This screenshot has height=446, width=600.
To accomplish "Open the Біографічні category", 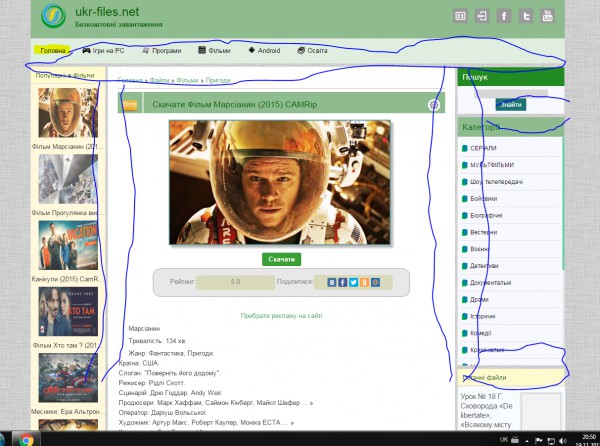I will (x=486, y=215).
